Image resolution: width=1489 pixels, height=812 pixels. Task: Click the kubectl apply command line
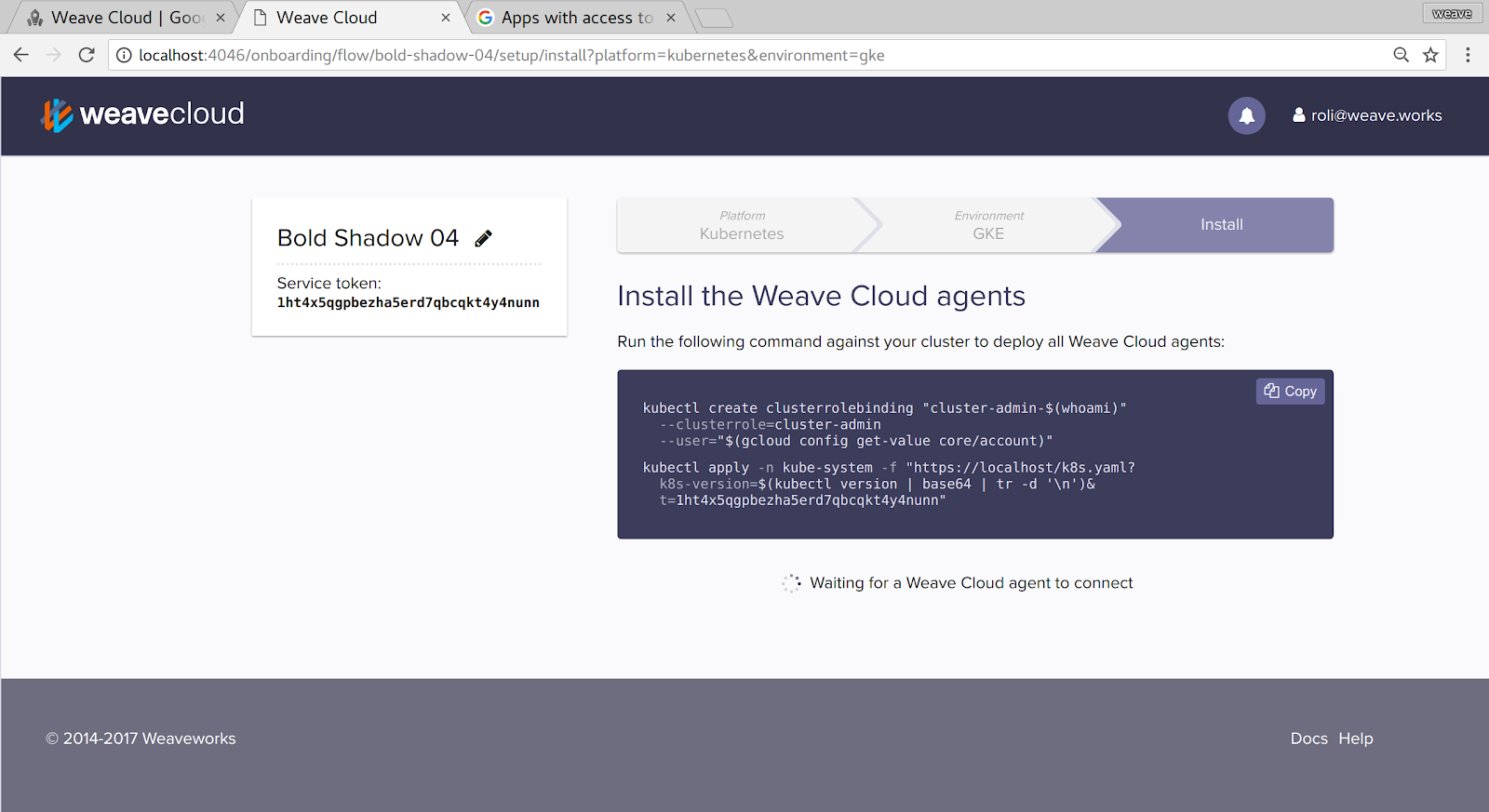click(889, 468)
